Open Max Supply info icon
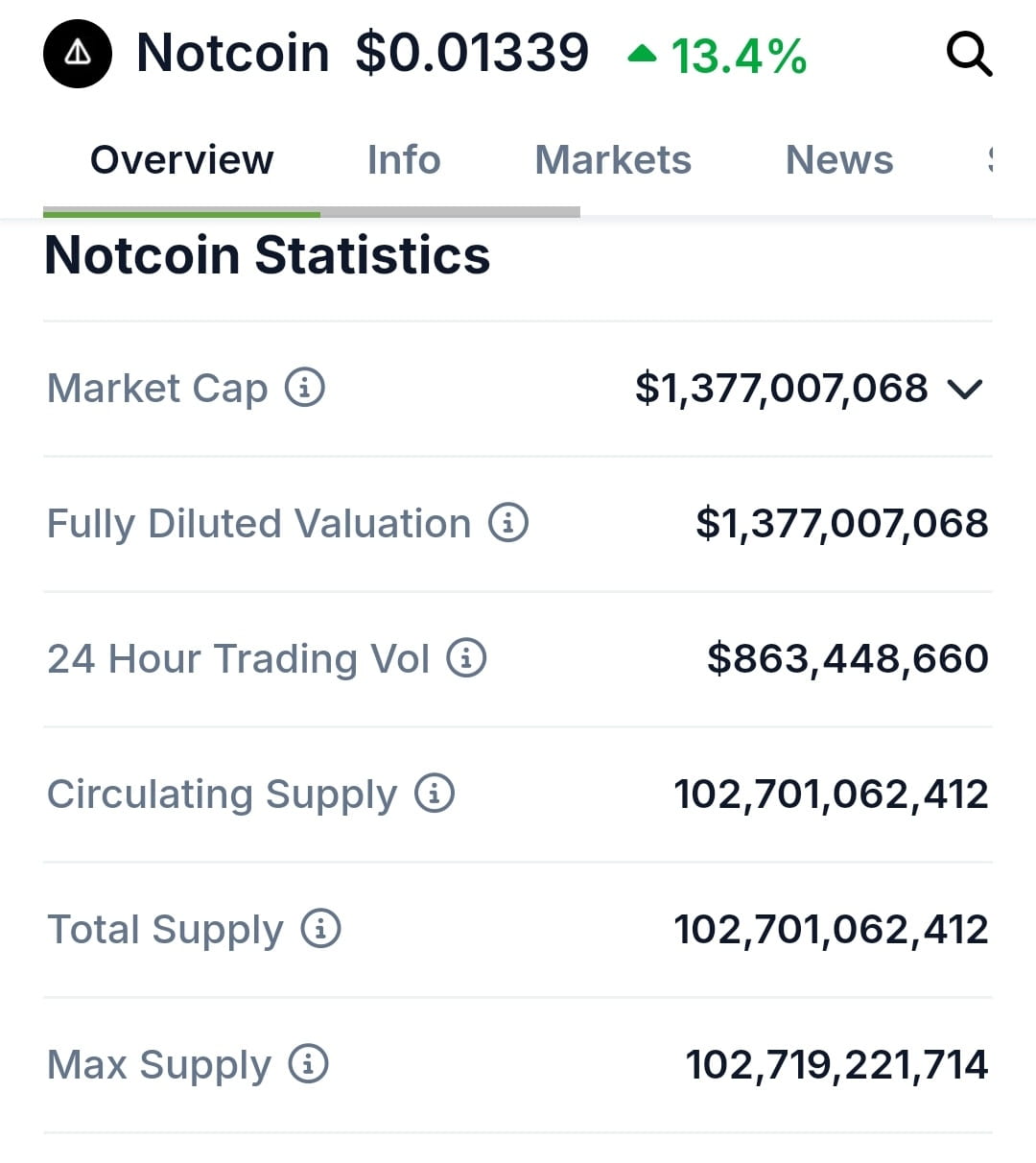 click(309, 1064)
